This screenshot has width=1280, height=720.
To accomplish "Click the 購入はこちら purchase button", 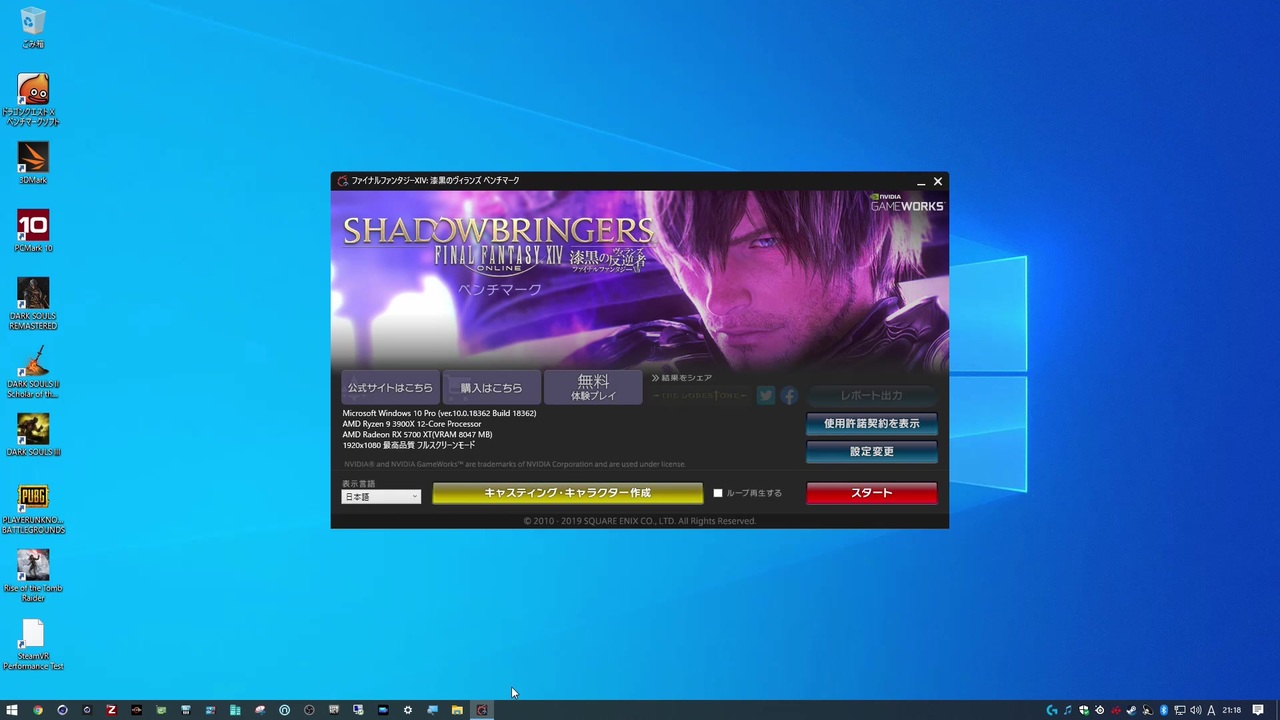I will coord(491,388).
